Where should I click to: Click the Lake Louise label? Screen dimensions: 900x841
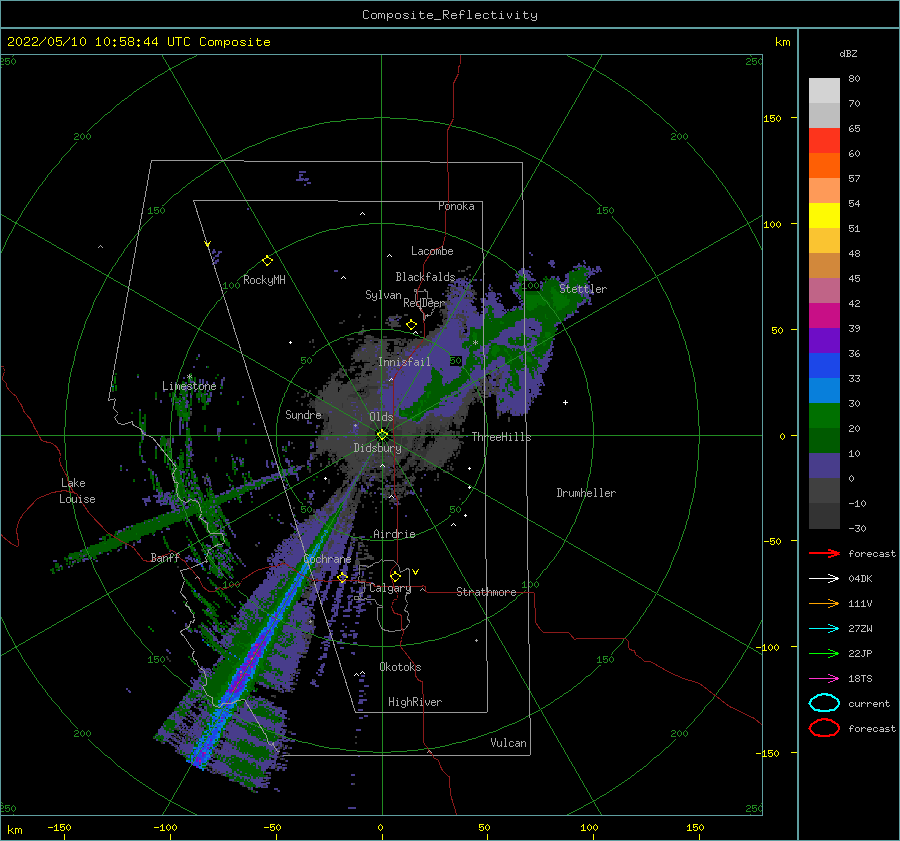click(x=77, y=491)
